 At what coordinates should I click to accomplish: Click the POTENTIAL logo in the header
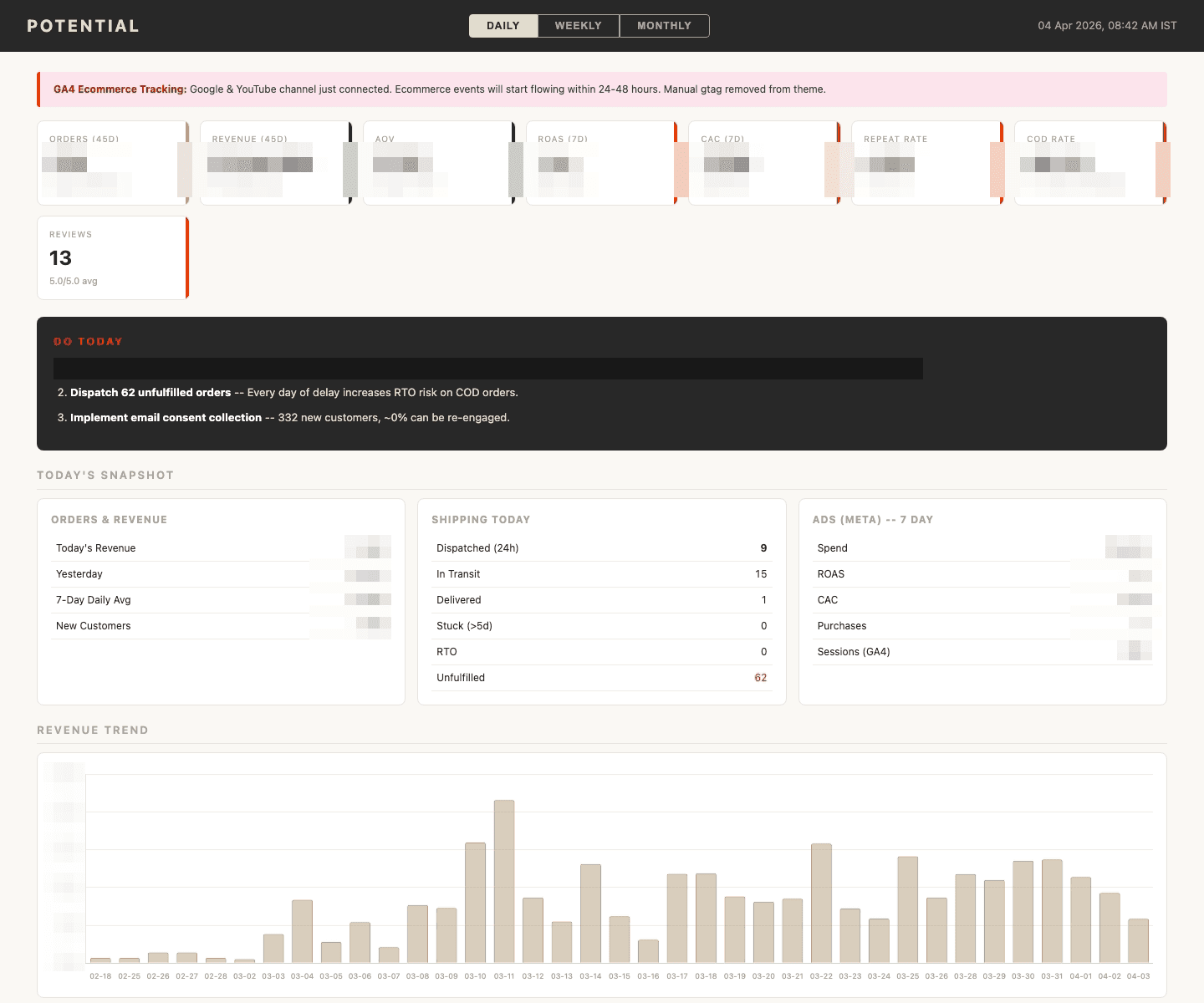click(83, 26)
